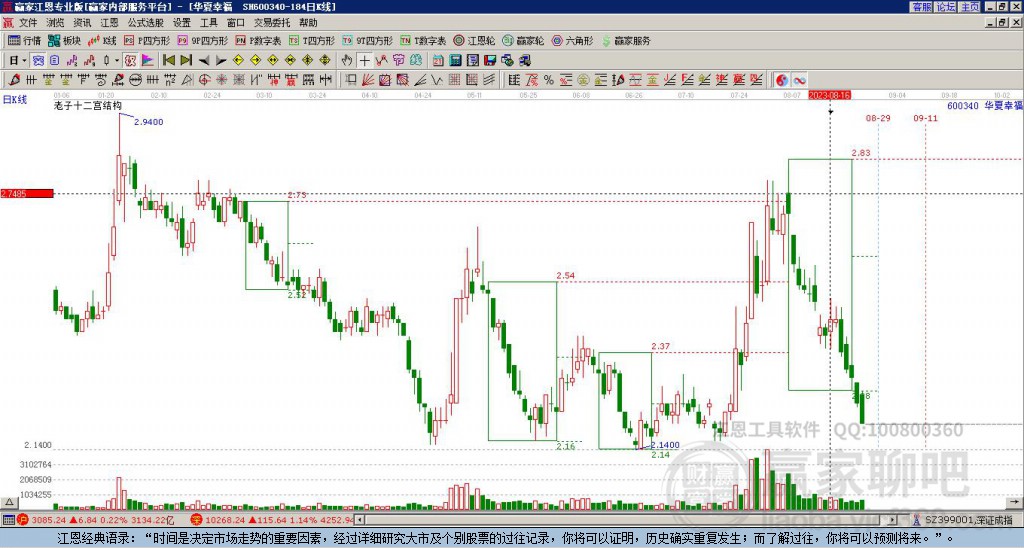Click the red zigzag chart icon
Image resolution: width=1024 pixels, height=548 pixels.
[x=381, y=61]
